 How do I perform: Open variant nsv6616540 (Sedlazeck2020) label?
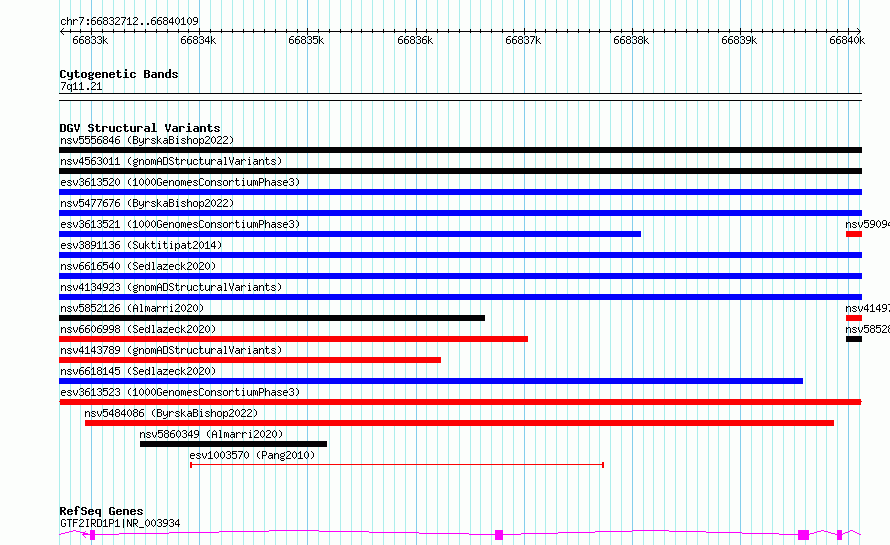(138, 266)
